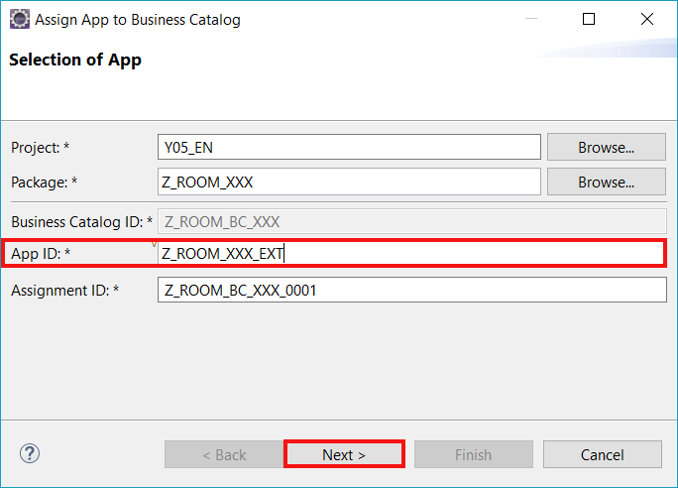Click the grayed-out < Back button
The width and height of the screenshot is (678, 488).
224,454
